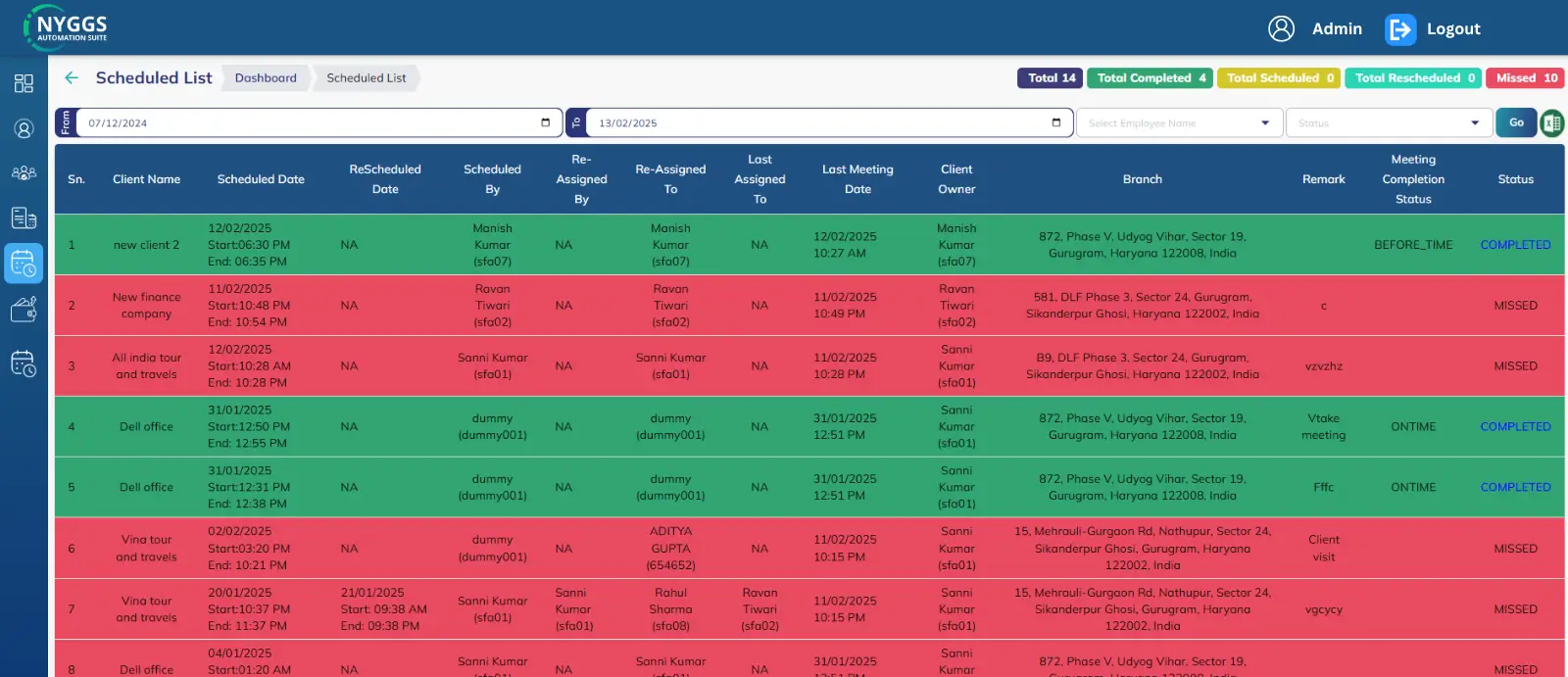Screen dimensions: 1568x677
Task: Open the team group icon in sidebar
Action: [x=24, y=172]
